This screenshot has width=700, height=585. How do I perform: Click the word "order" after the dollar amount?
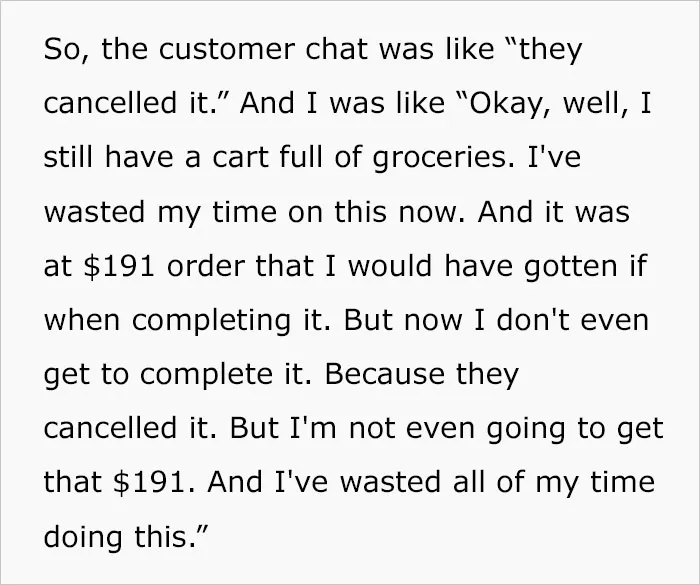coord(205,266)
